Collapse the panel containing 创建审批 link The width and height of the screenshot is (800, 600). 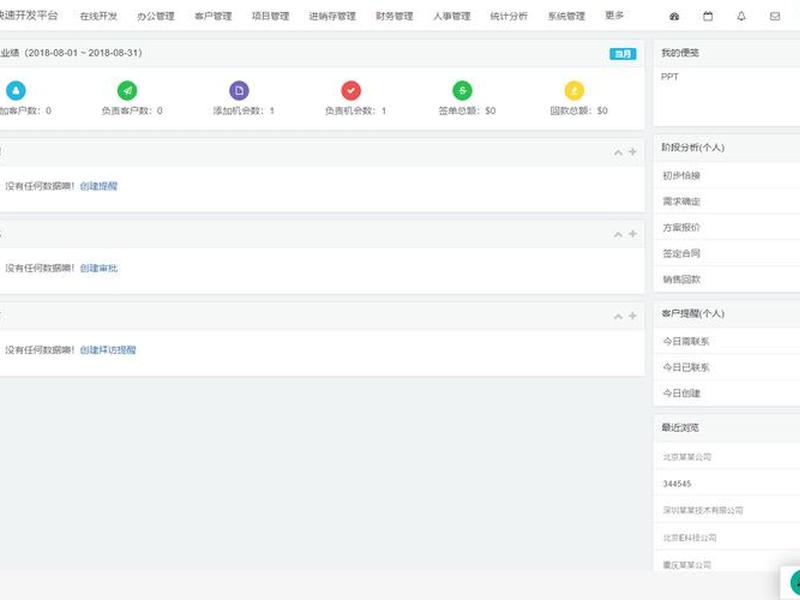point(618,234)
